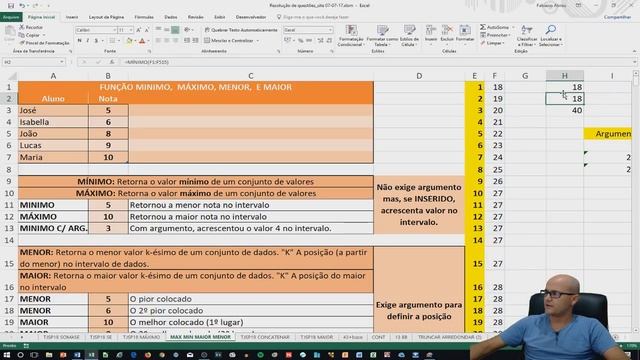Toggle Quebrar Texto Automaticamente

(241, 30)
